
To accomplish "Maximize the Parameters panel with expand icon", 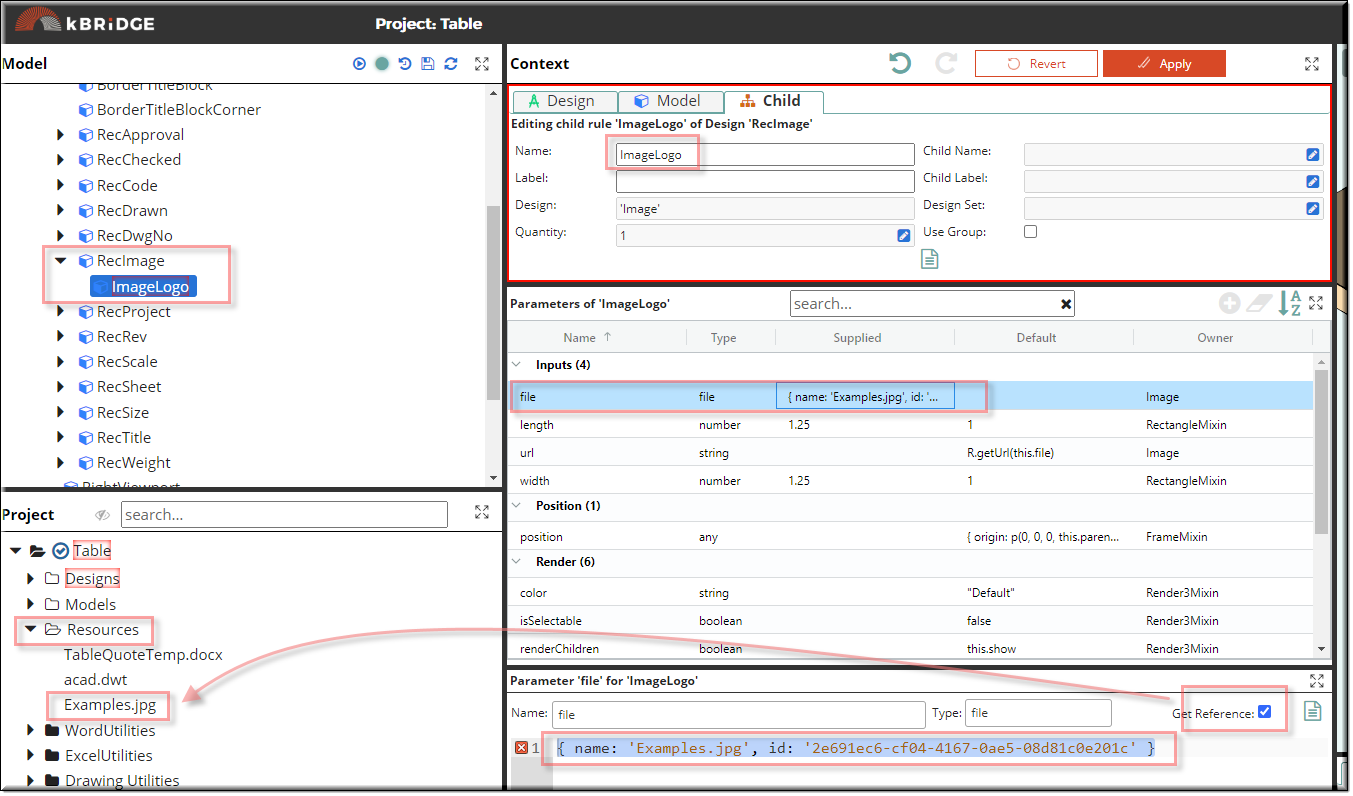I will point(1316,303).
